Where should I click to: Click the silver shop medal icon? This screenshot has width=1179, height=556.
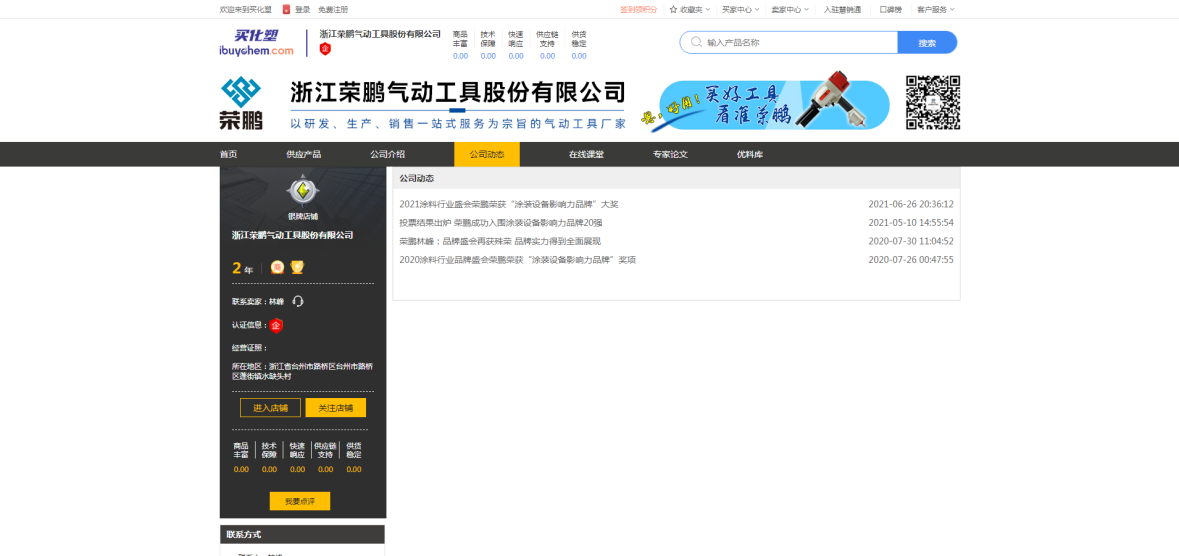[x=302, y=190]
